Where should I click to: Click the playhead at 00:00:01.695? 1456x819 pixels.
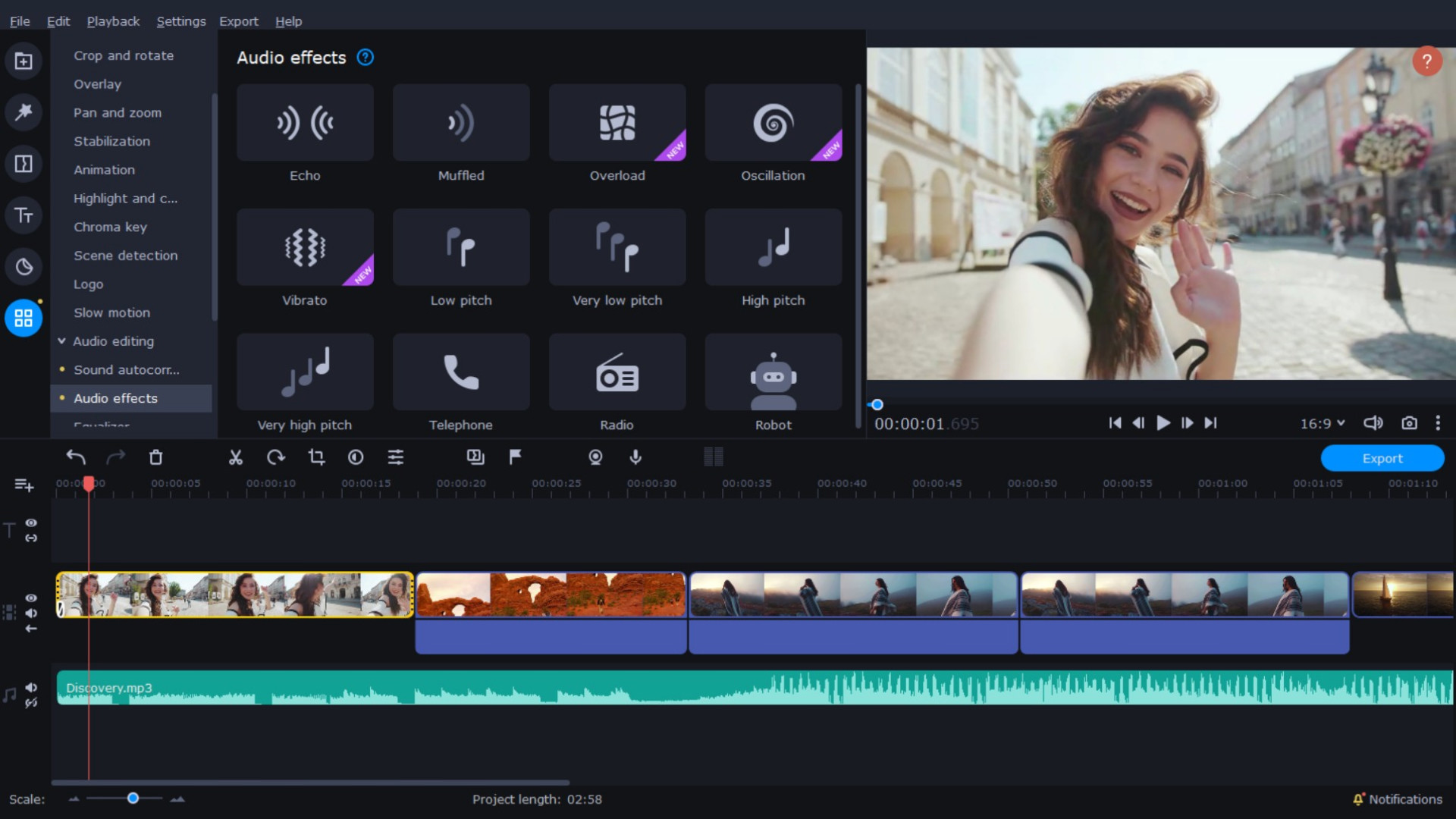[x=89, y=483]
